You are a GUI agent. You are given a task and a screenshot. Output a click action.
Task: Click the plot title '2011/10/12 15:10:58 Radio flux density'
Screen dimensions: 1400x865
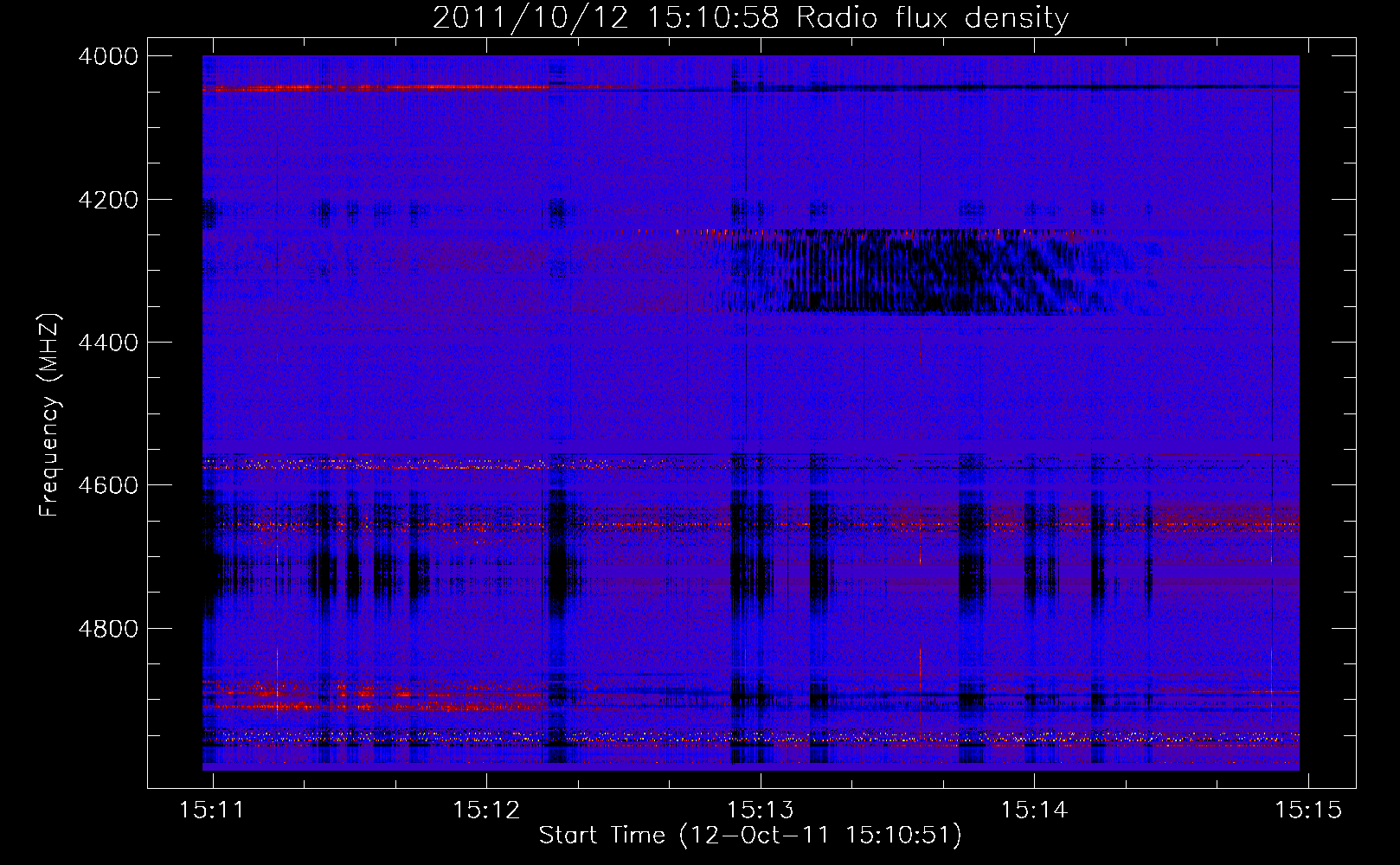pyautogui.click(x=750, y=17)
